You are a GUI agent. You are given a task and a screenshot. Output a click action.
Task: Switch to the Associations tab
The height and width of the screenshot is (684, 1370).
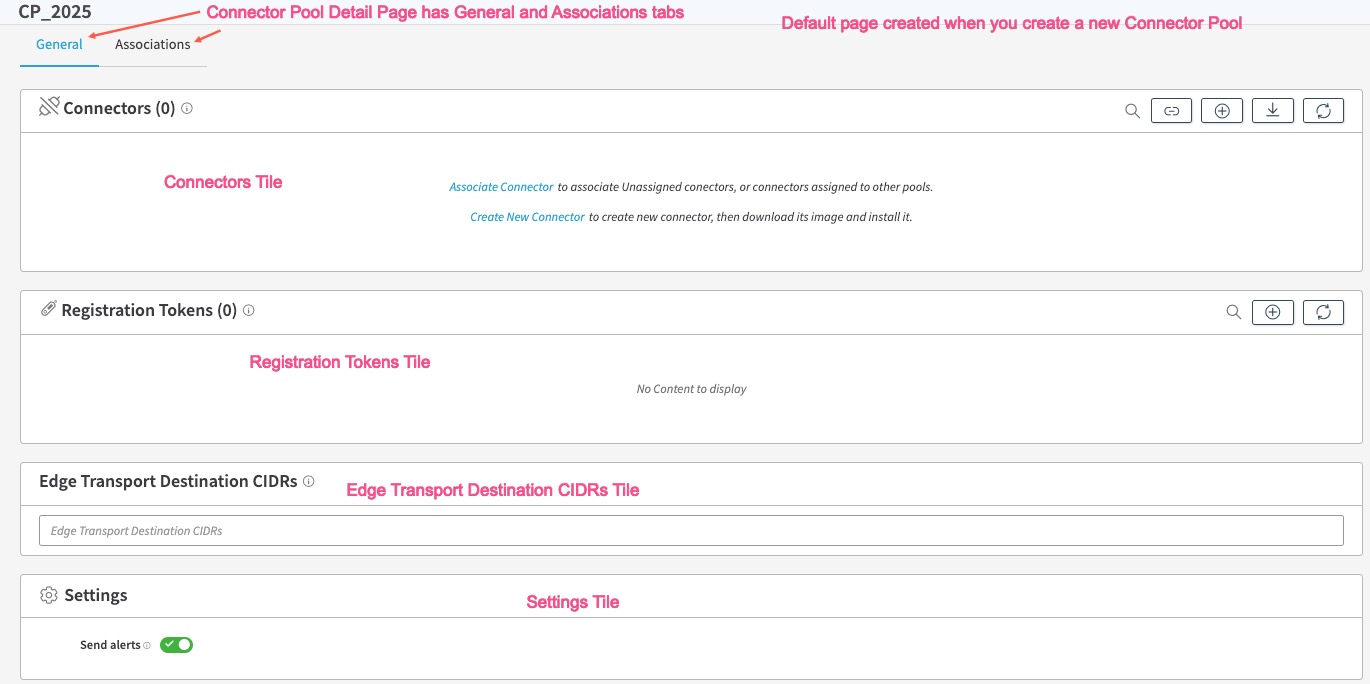[152, 45]
